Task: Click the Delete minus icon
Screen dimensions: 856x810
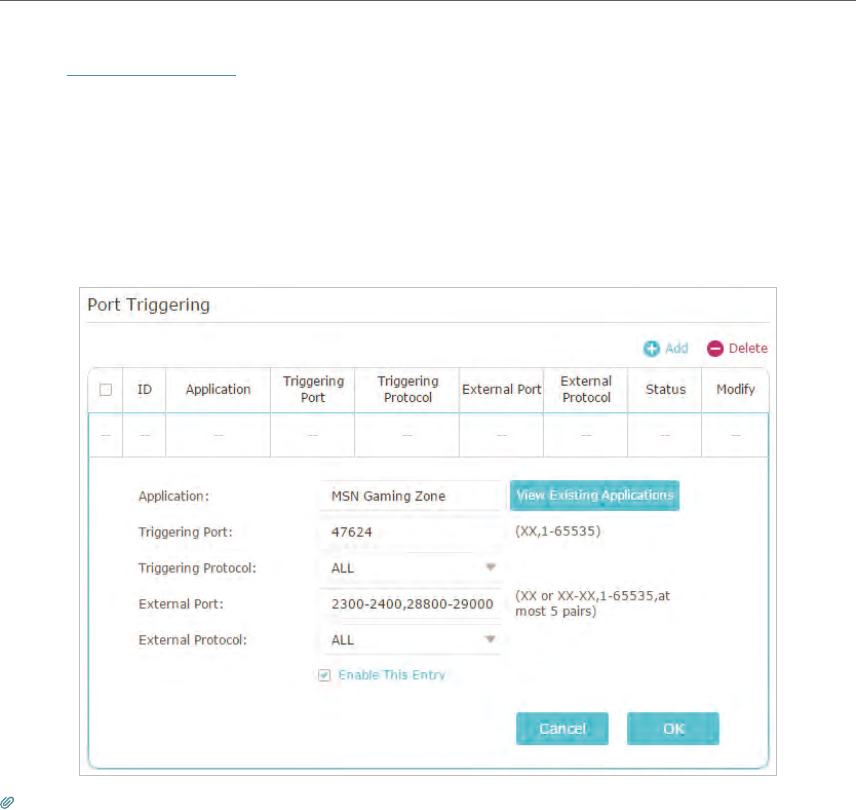Action: coord(715,348)
